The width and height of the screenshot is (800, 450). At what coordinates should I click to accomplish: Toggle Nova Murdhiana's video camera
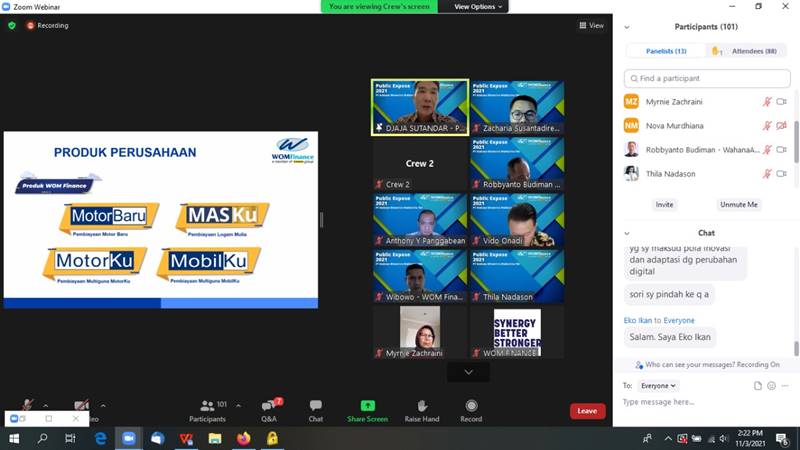[782, 125]
